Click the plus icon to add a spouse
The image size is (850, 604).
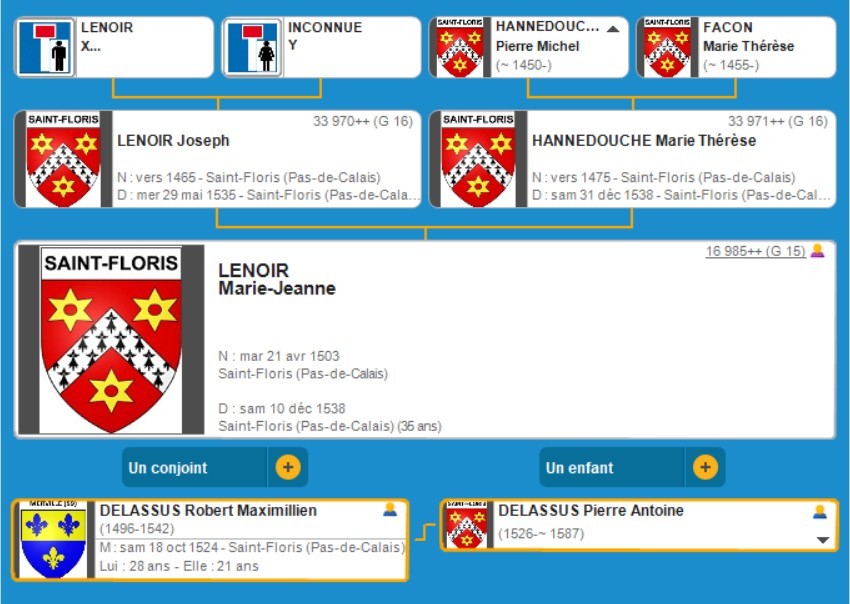click(x=287, y=467)
